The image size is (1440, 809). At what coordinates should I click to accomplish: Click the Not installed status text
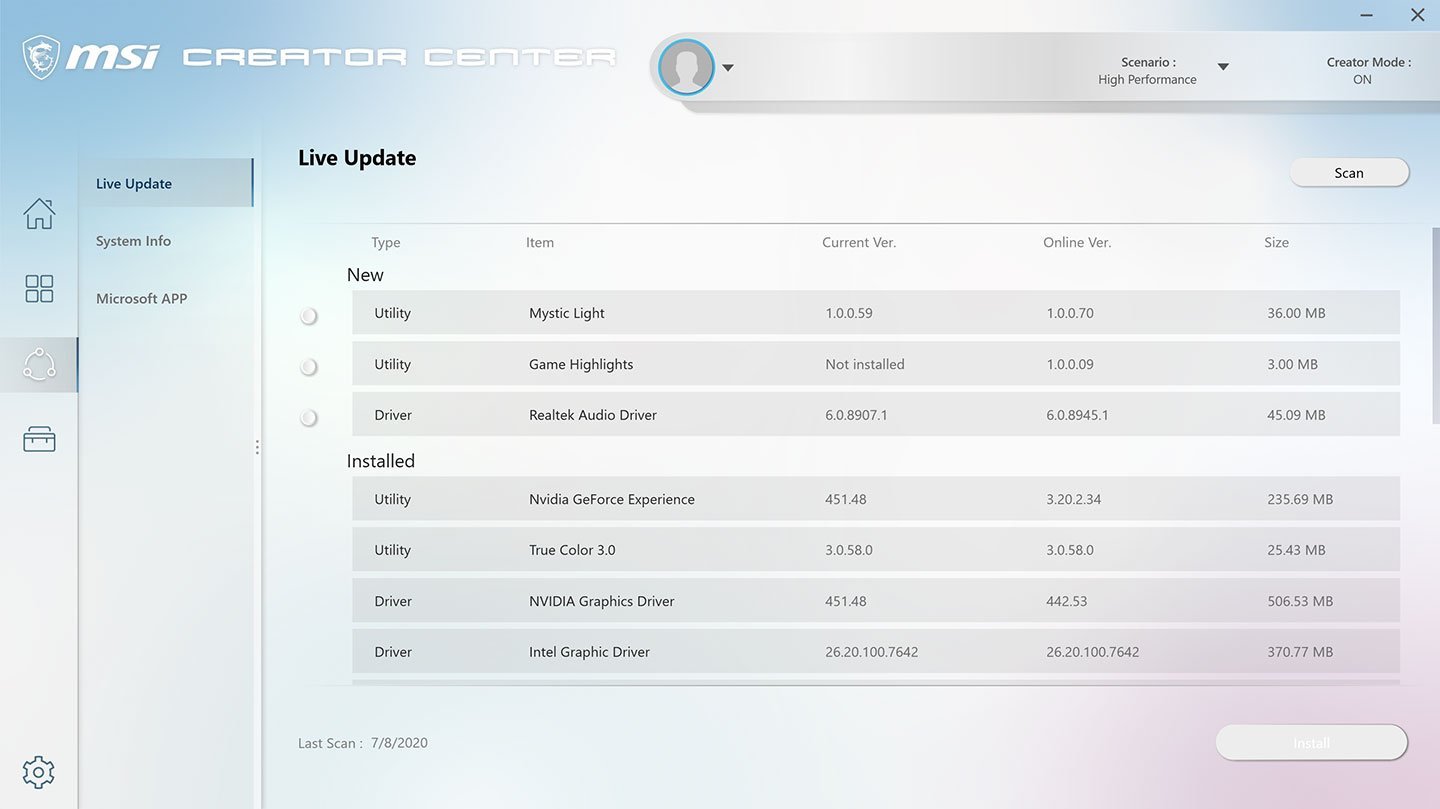[x=865, y=364]
